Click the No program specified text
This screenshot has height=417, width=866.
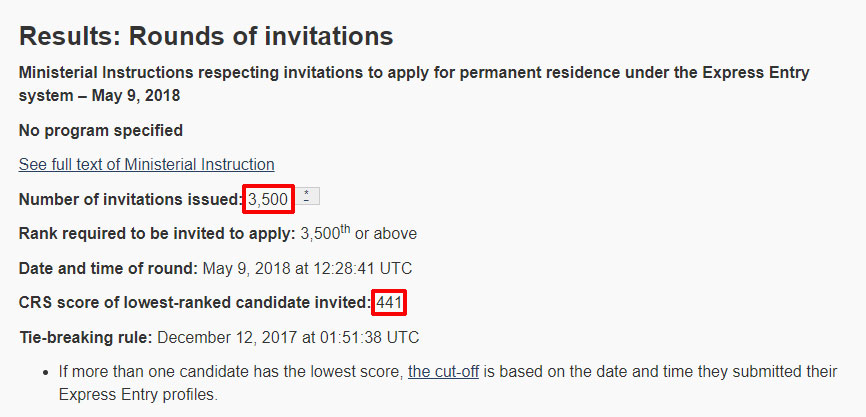100,130
